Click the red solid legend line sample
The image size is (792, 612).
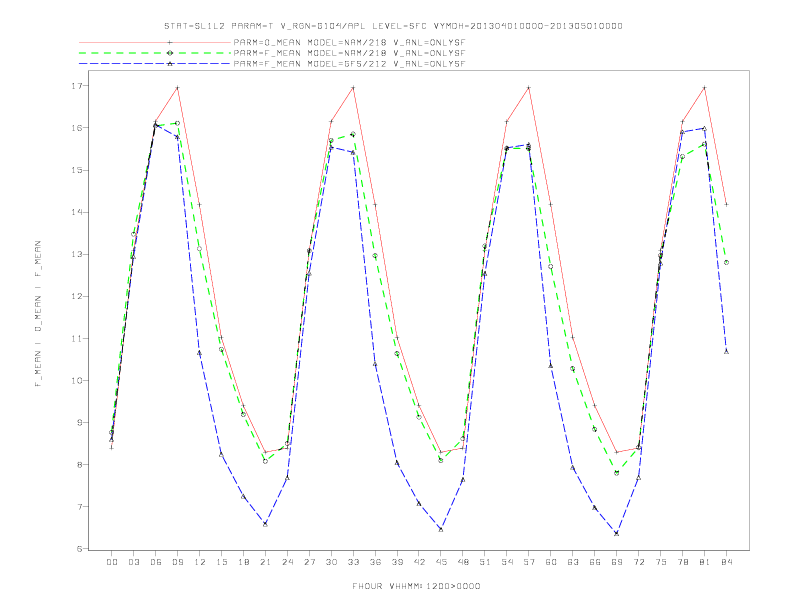tap(155, 42)
